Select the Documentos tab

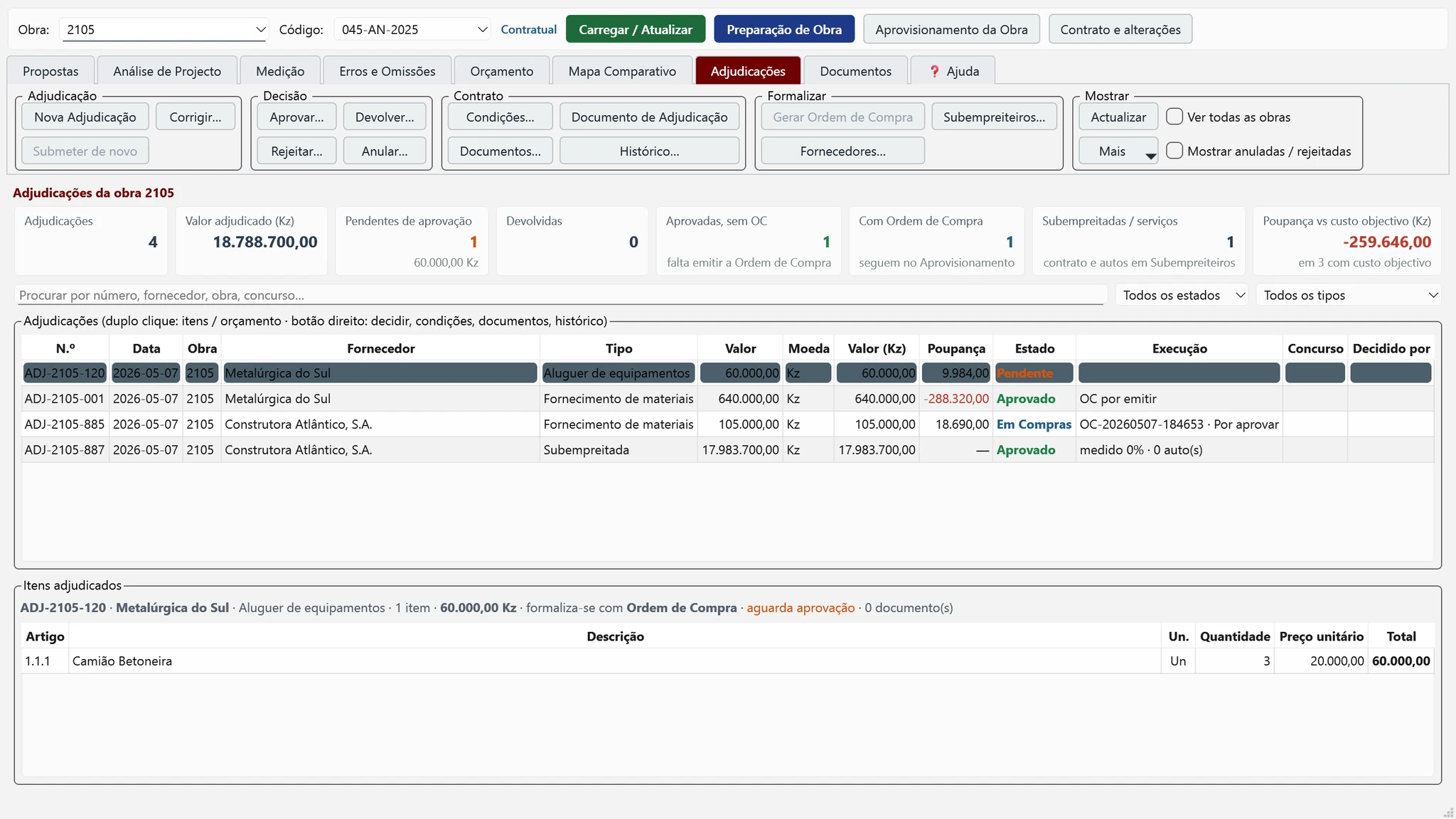(x=855, y=71)
